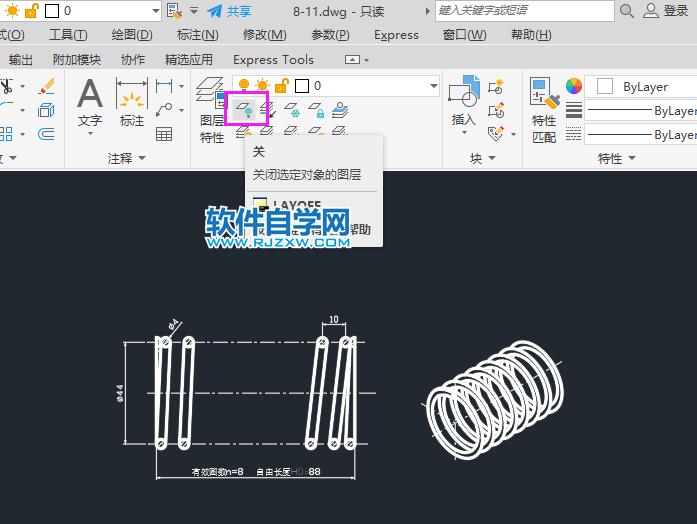Expand the 特性 properties panel
The width and height of the screenshot is (697, 524).
[616, 158]
